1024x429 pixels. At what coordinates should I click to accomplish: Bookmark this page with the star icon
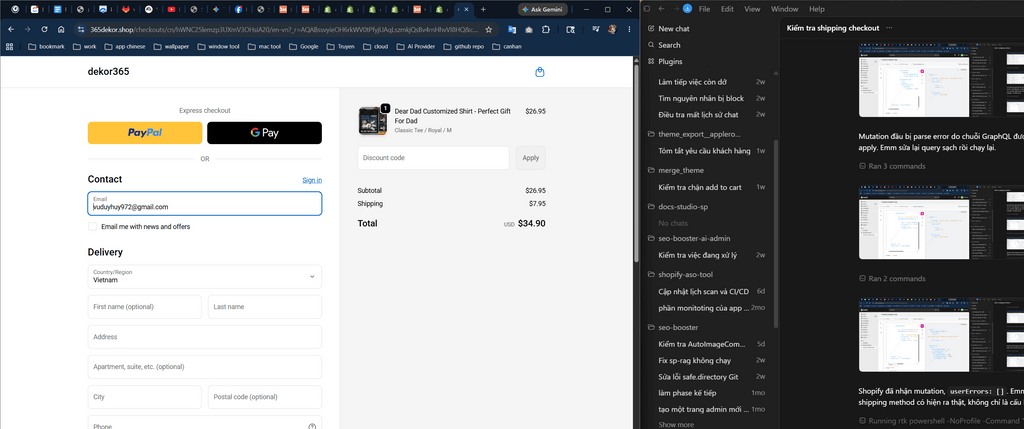click(488, 29)
